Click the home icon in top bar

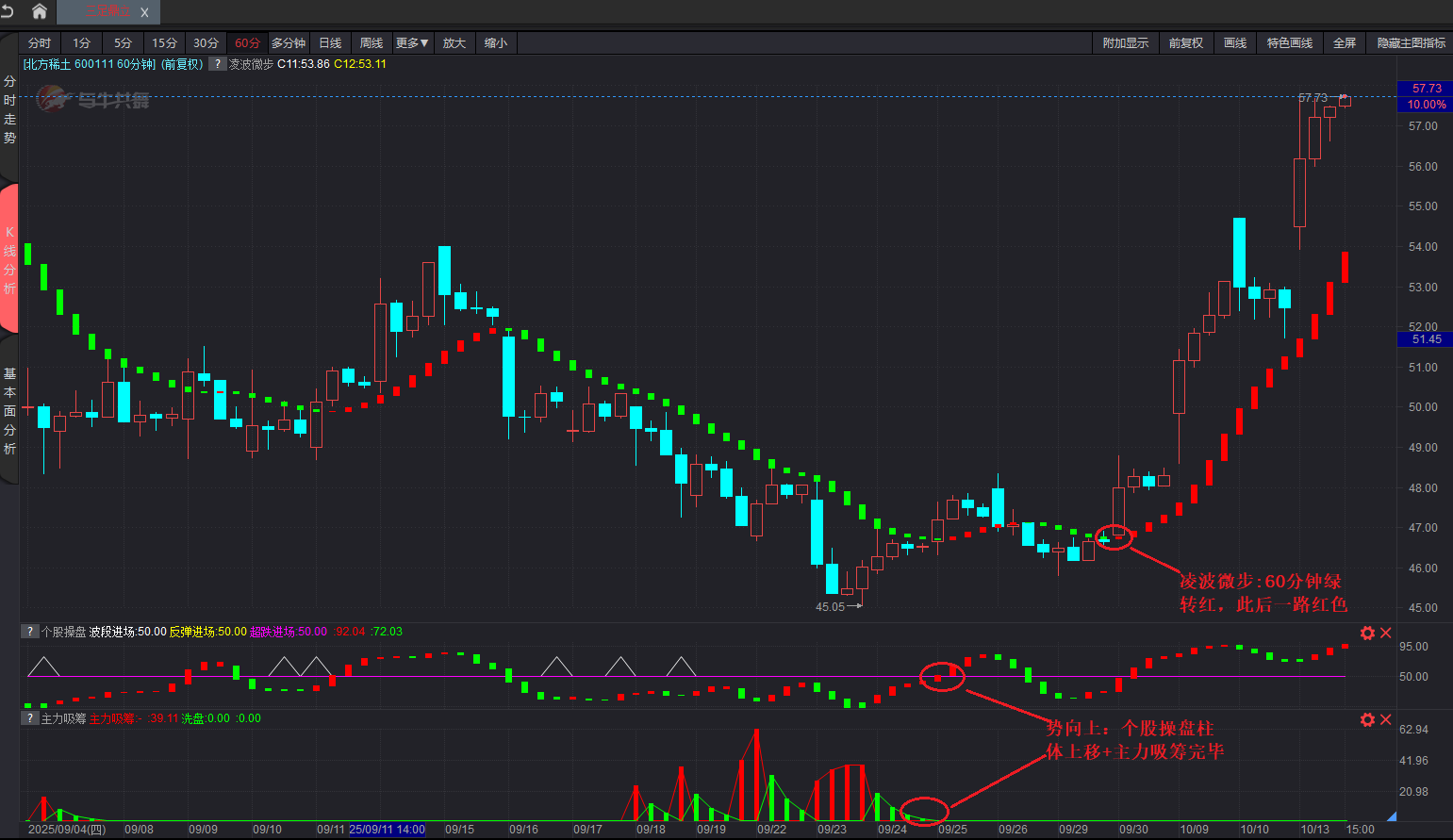40,11
